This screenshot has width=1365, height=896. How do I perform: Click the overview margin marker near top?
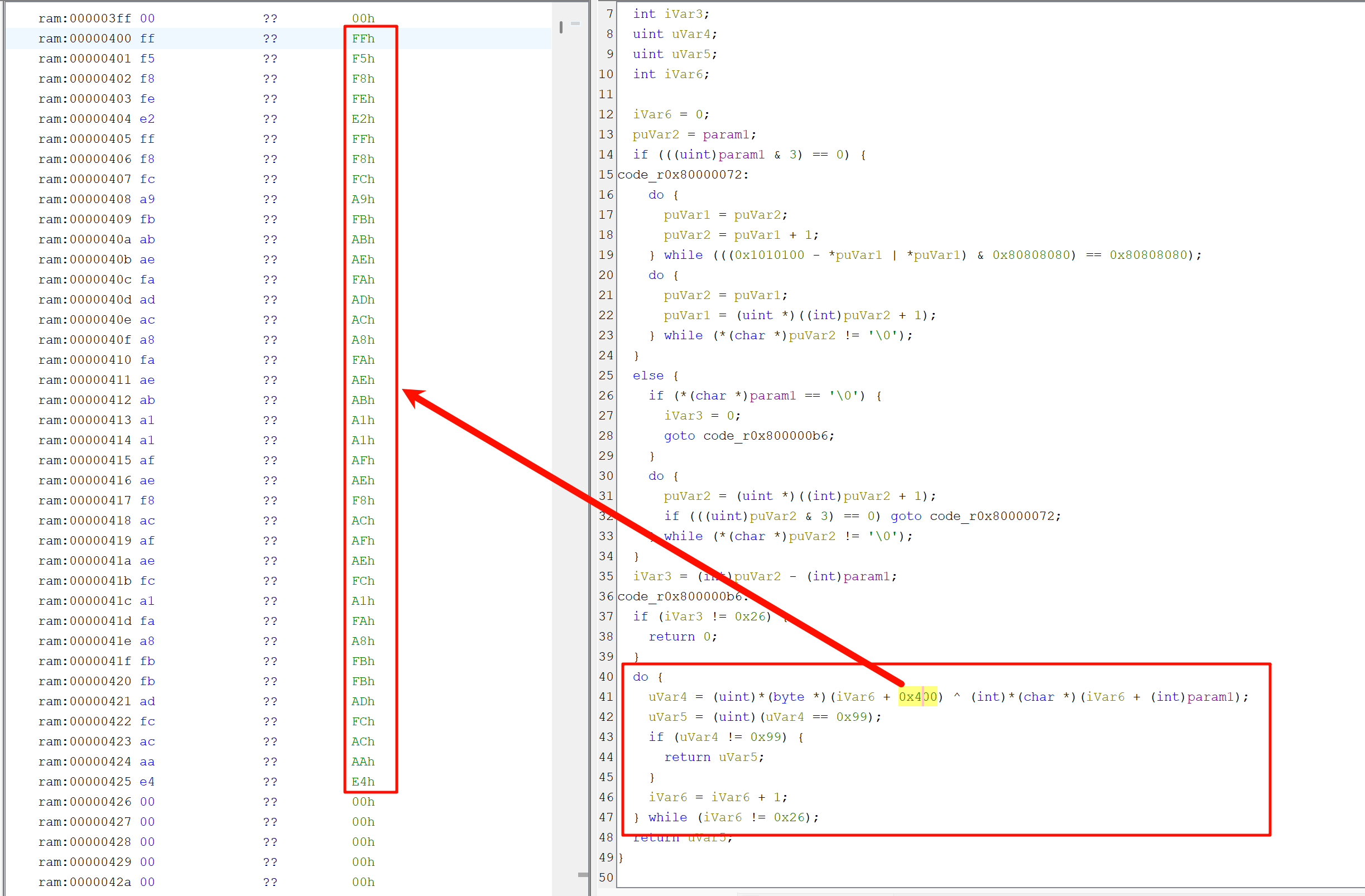(575, 23)
